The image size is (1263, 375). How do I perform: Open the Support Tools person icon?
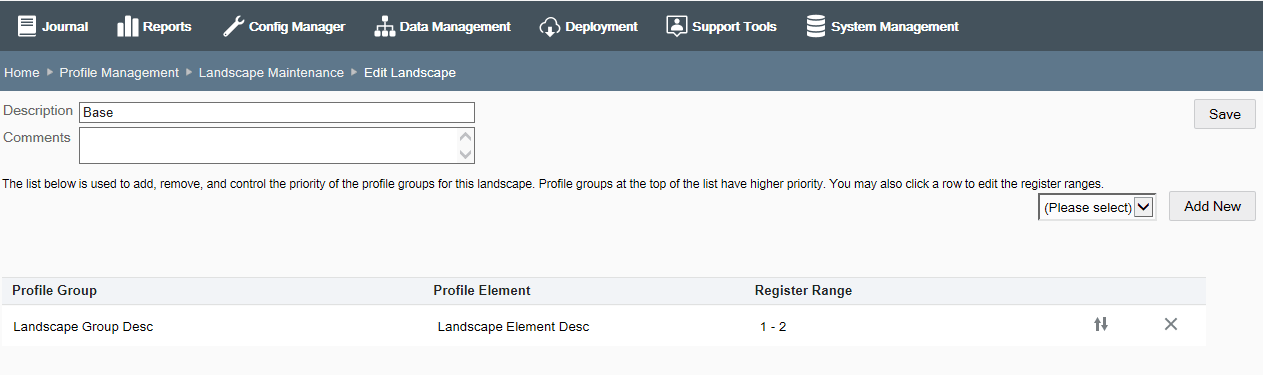click(677, 27)
